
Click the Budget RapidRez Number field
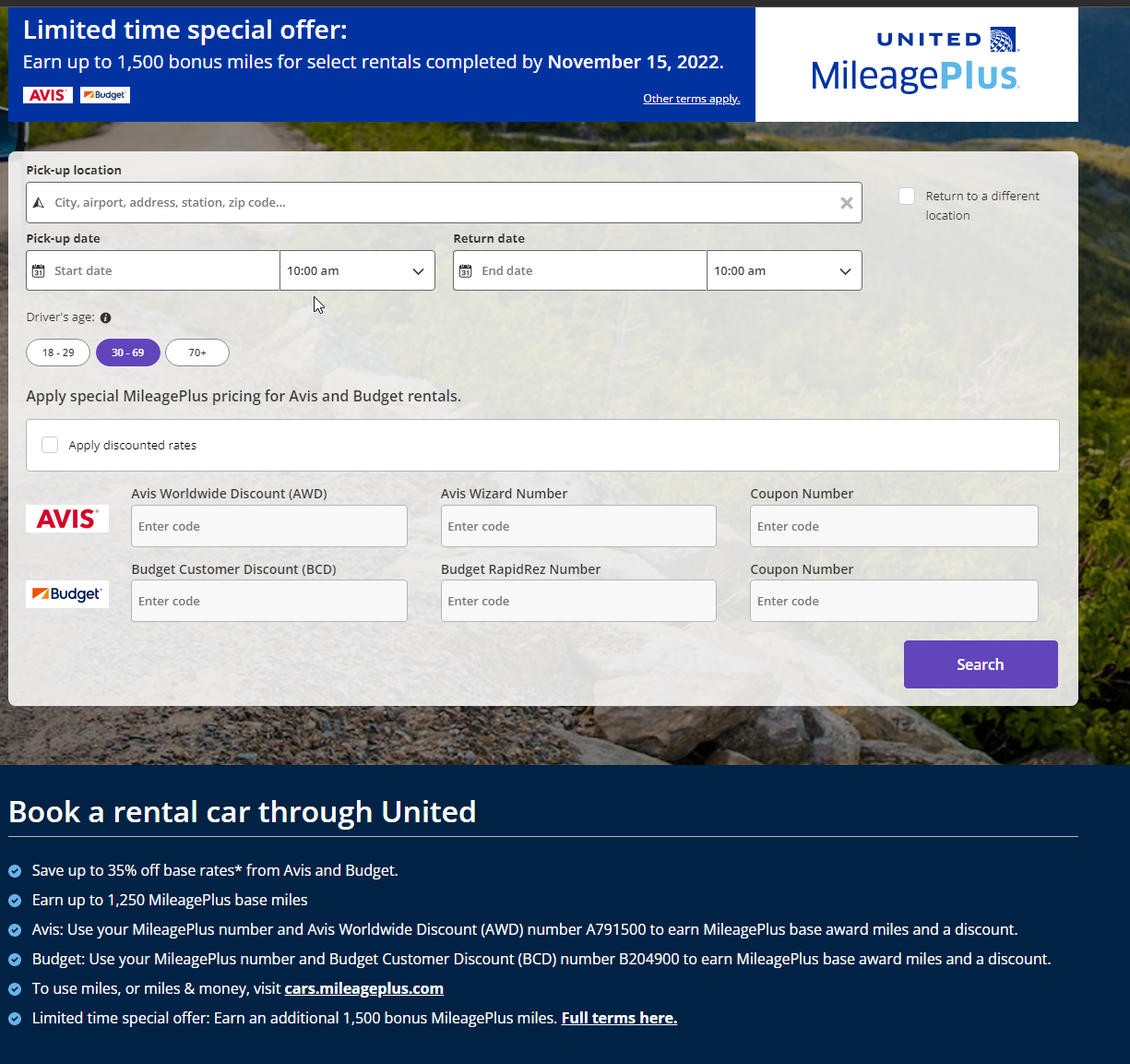[x=578, y=601]
